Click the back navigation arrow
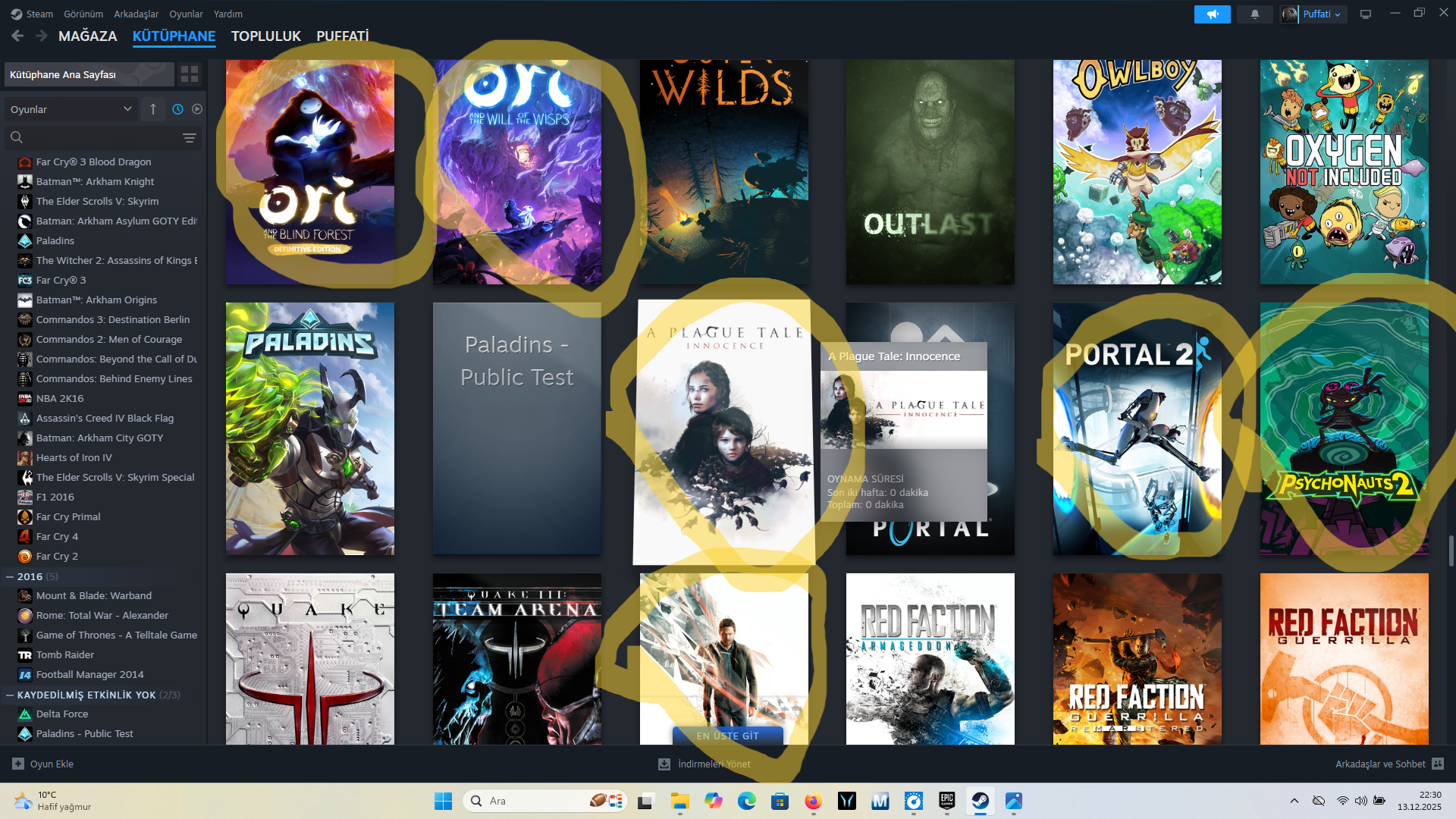The width and height of the screenshot is (1456, 819). (x=17, y=36)
